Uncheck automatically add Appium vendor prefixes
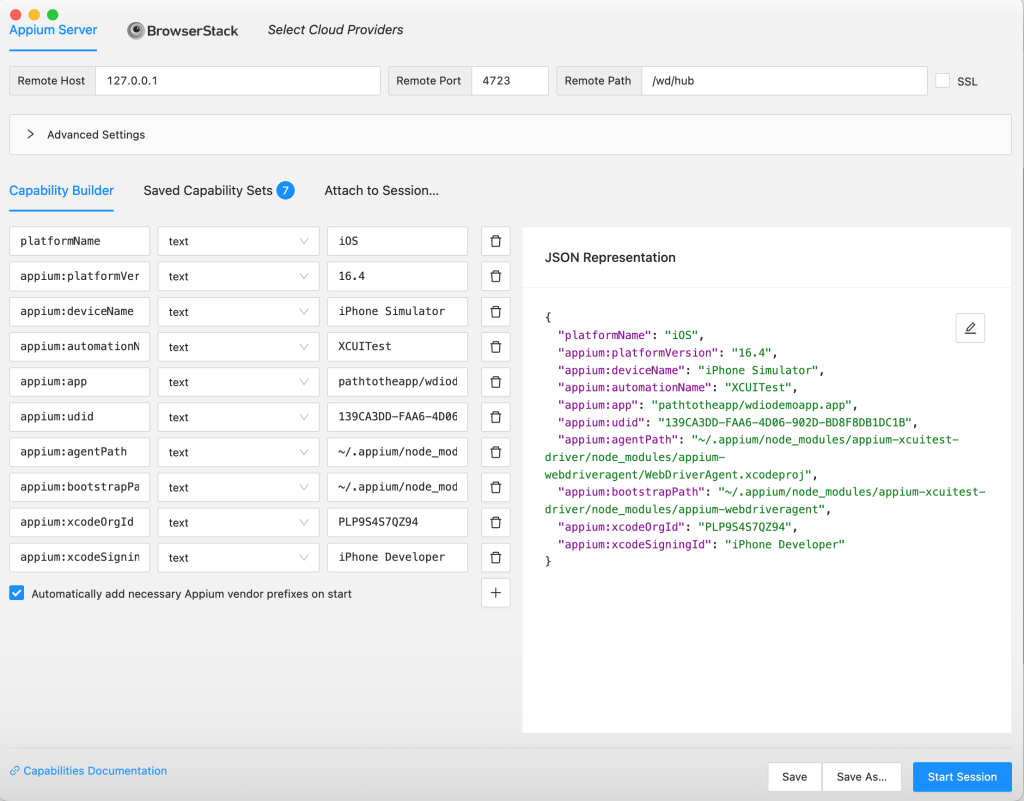The height and width of the screenshot is (801, 1024). pos(17,593)
